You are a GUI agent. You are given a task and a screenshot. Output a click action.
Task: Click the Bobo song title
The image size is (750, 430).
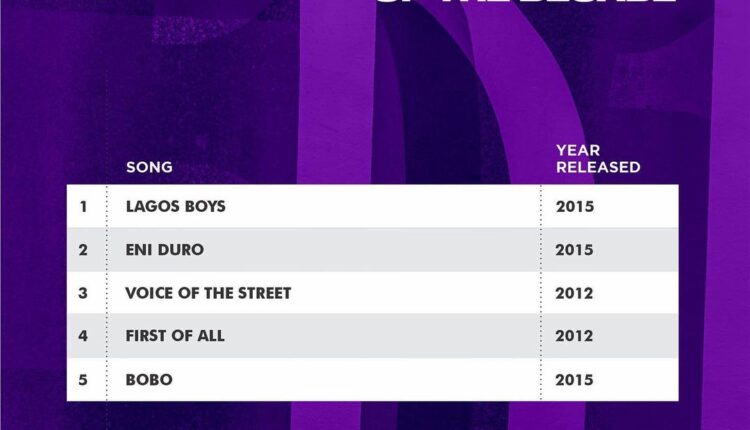click(149, 380)
